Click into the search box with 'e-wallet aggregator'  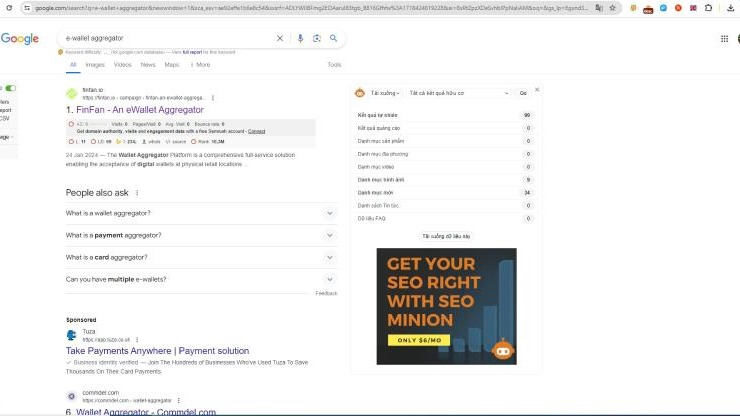tap(168, 38)
